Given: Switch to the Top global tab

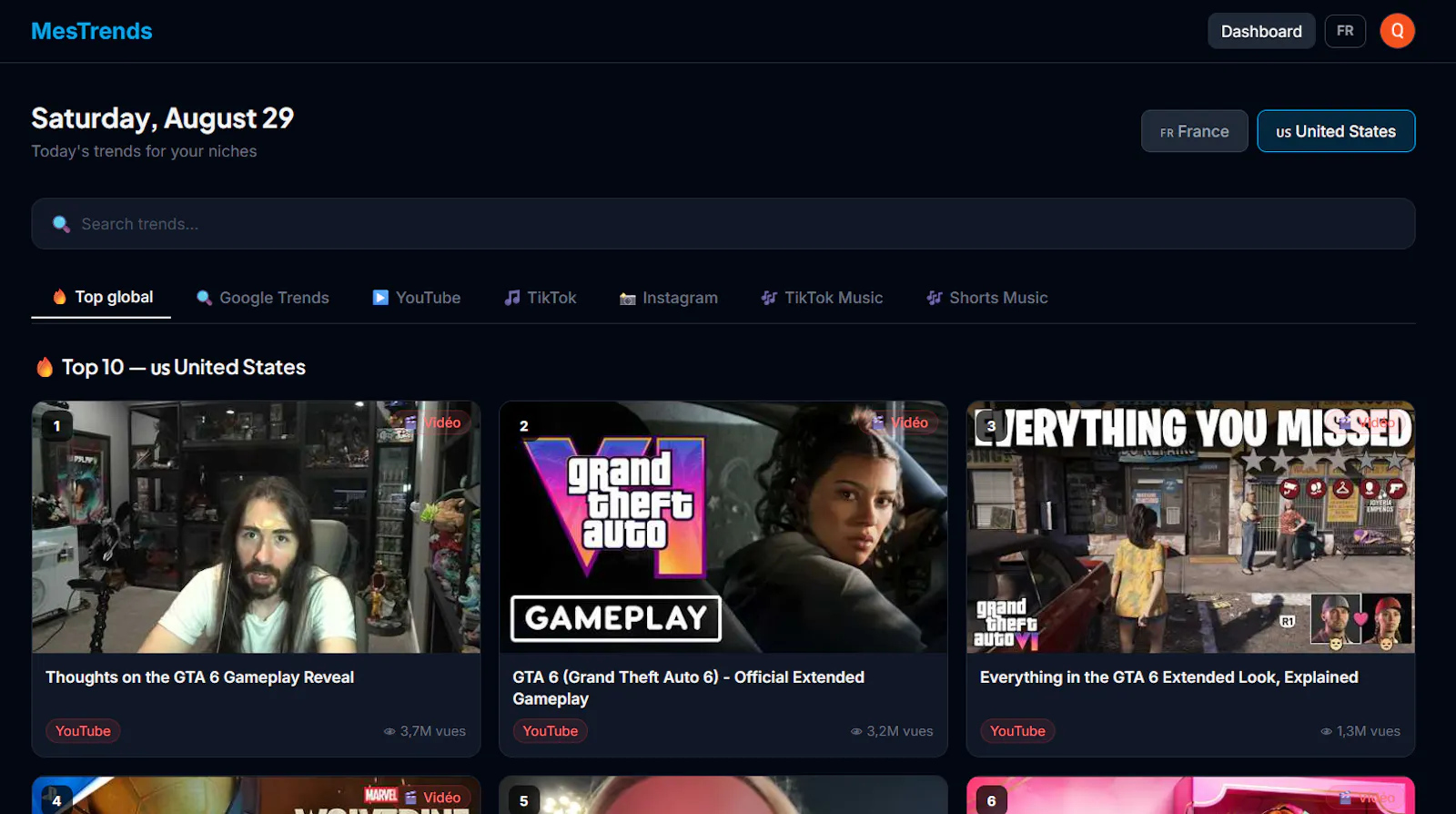Looking at the screenshot, I should click(x=101, y=297).
